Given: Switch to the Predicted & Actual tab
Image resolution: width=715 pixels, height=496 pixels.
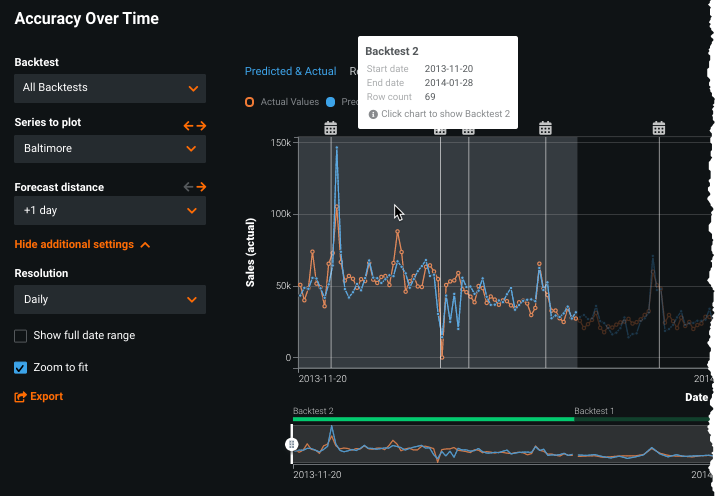Looking at the screenshot, I should (290, 72).
